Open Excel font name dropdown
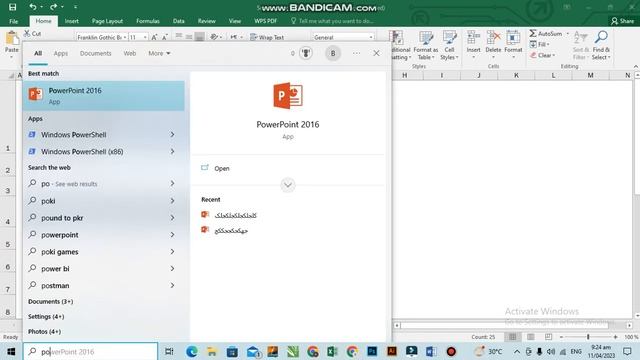 (x=124, y=37)
